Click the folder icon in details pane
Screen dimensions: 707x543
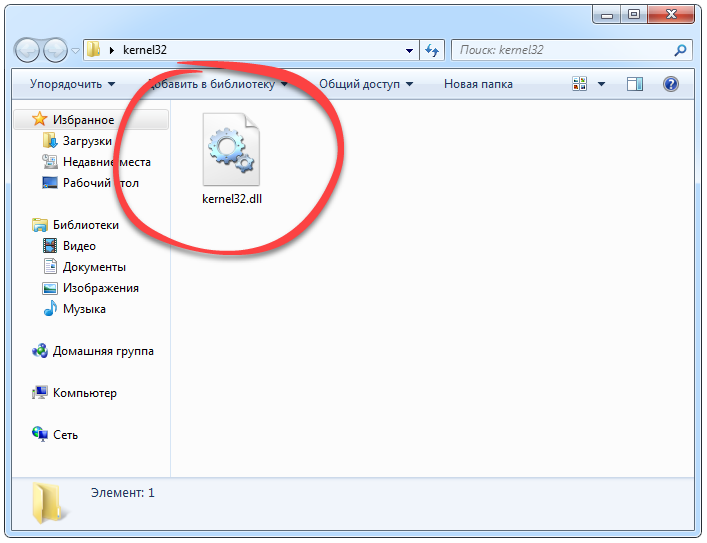(x=49, y=503)
